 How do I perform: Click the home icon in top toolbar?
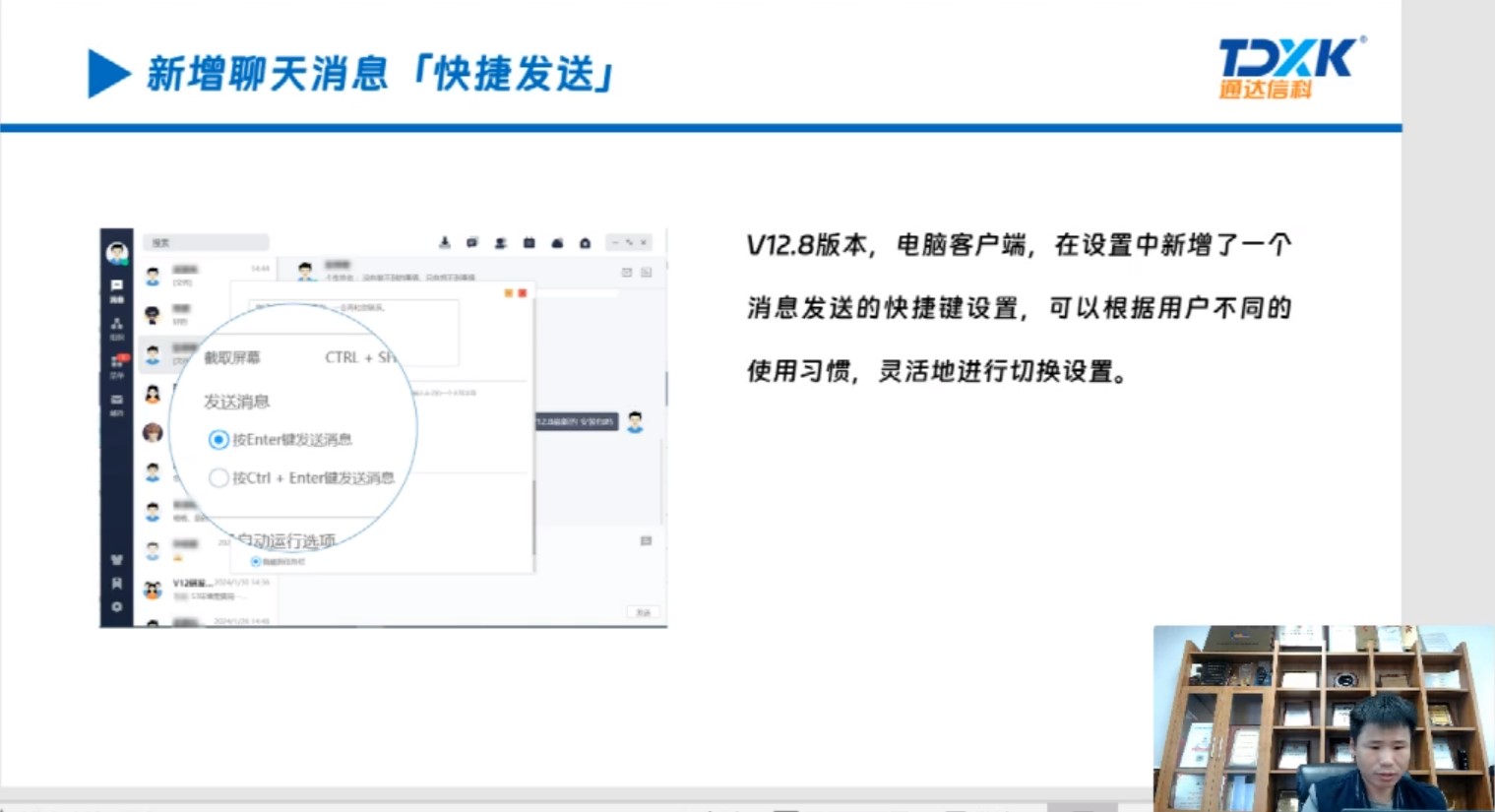pos(585,242)
